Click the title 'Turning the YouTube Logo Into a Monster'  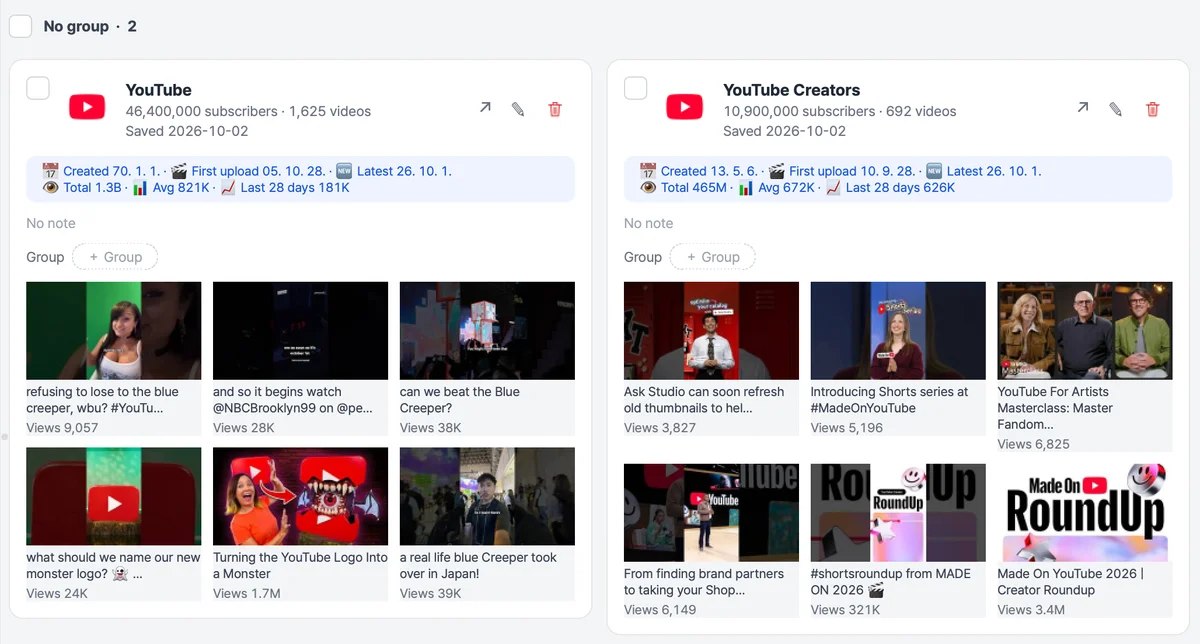300,566
